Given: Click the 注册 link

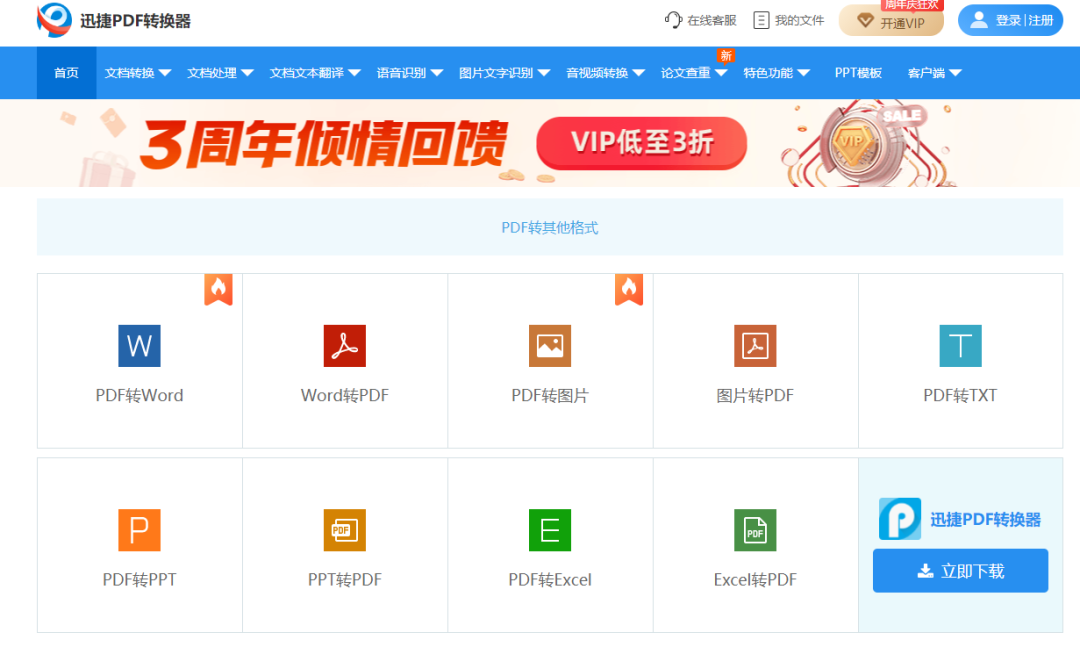Looking at the screenshot, I should tap(1041, 21).
